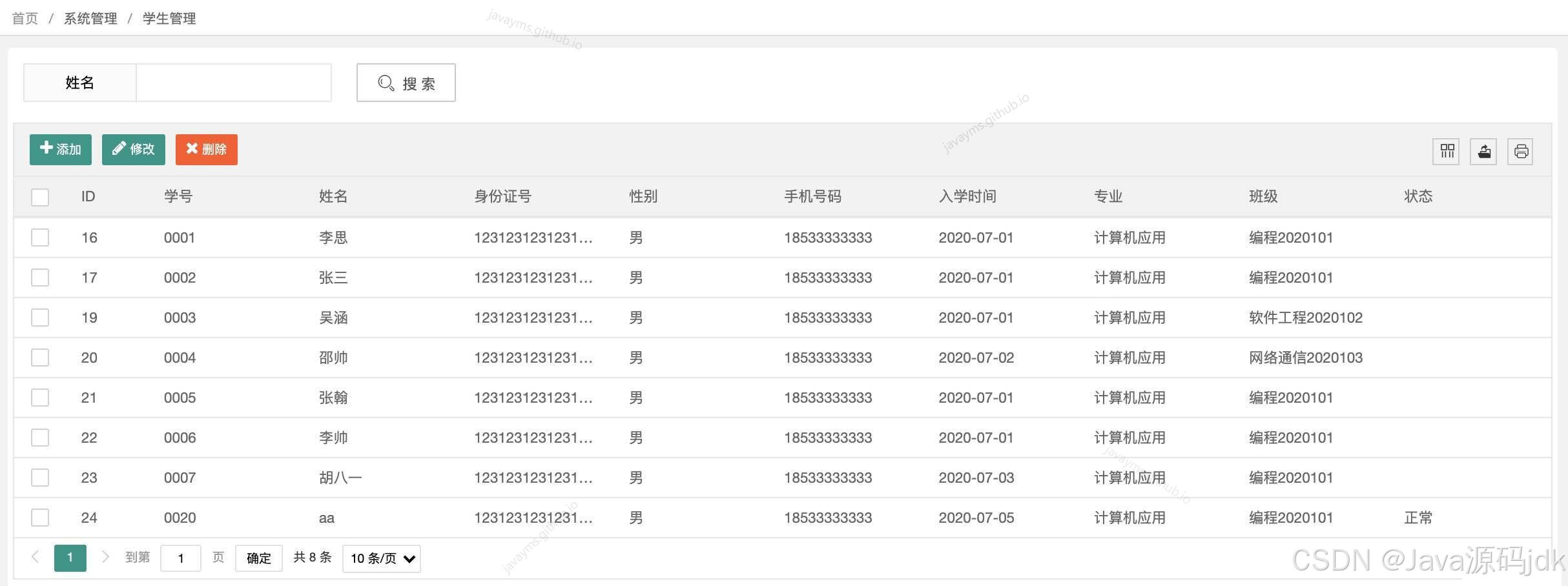Screen dimensions: 1568x586
Task: Click the name cell 李思
Action: tap(333, 237)
